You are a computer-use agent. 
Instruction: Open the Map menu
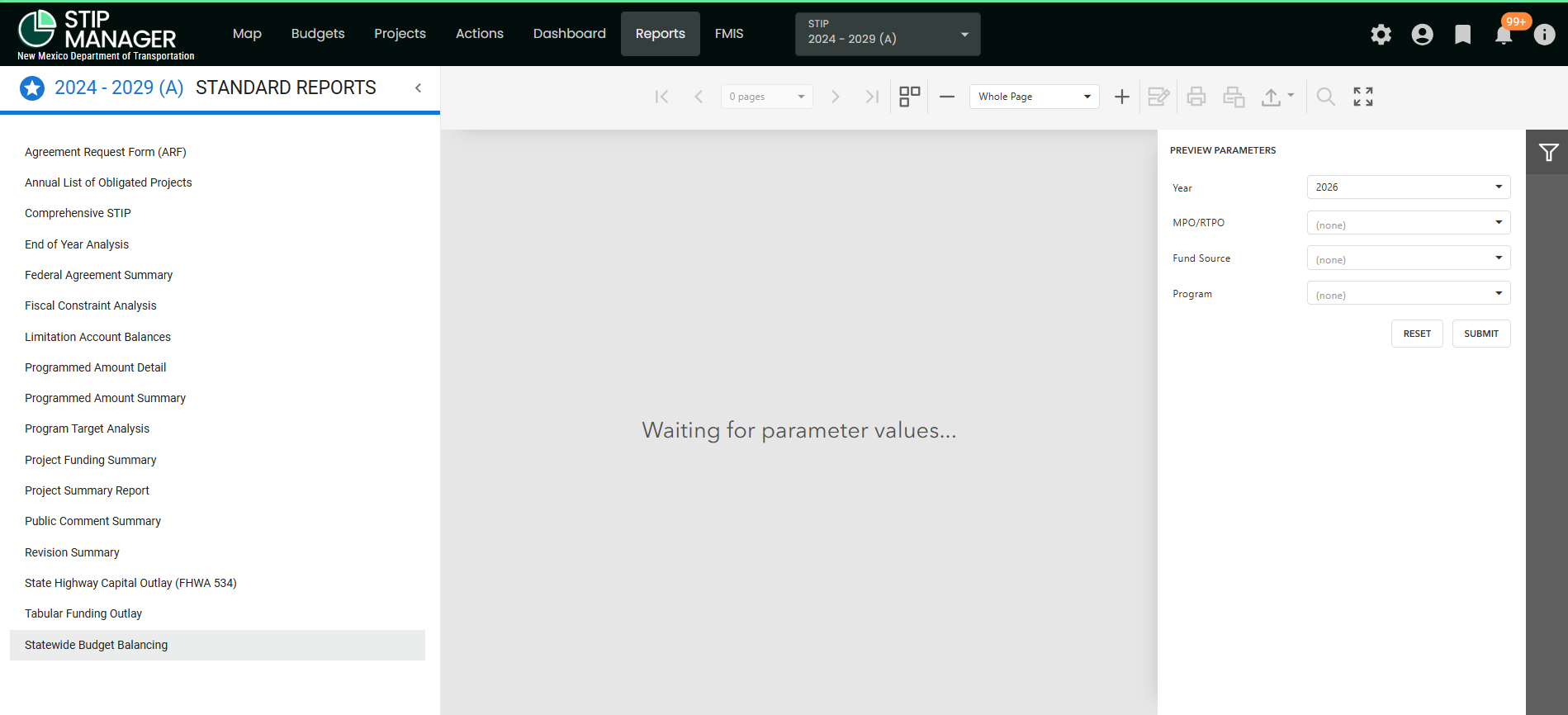(x=247, y=34)
